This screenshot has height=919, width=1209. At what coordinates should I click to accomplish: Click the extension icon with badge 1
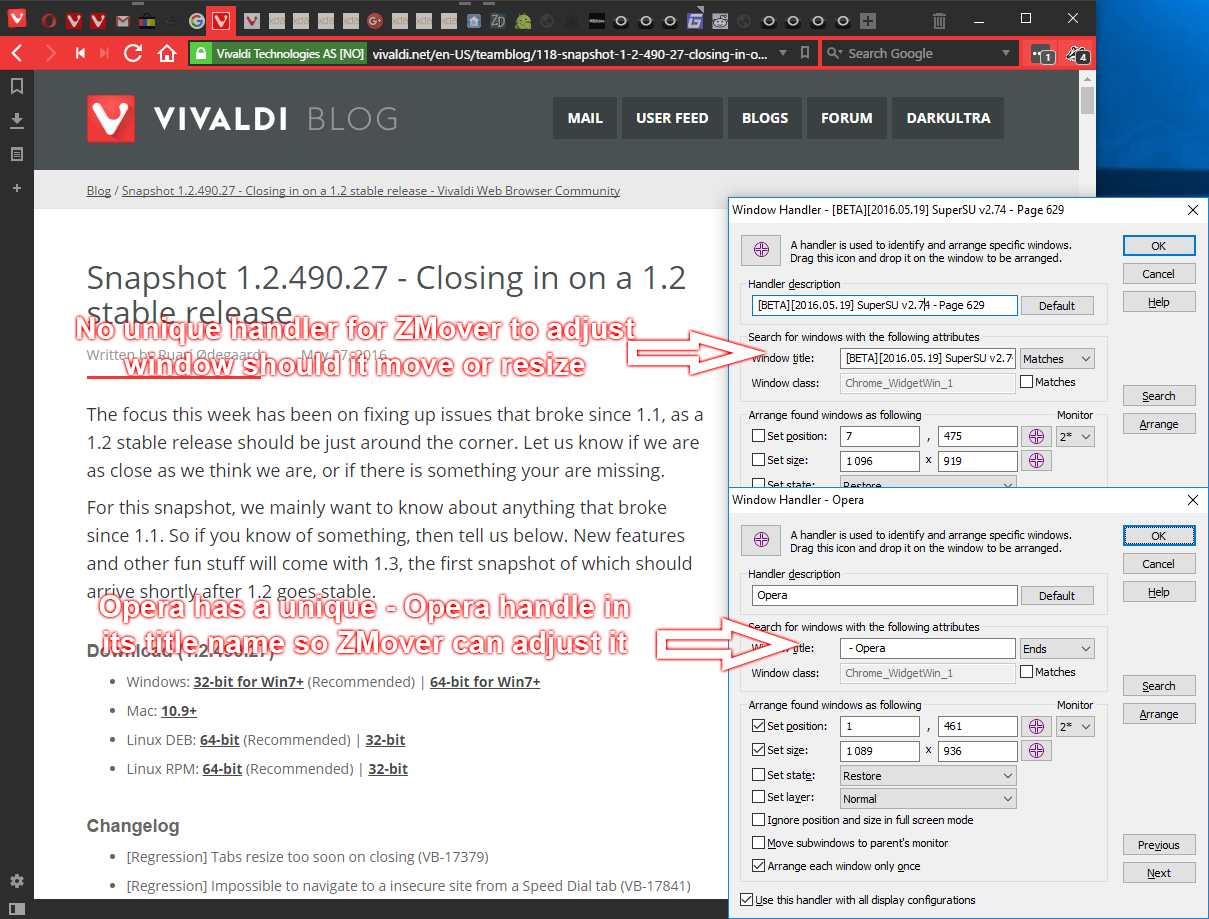[x=1041, y=54]
